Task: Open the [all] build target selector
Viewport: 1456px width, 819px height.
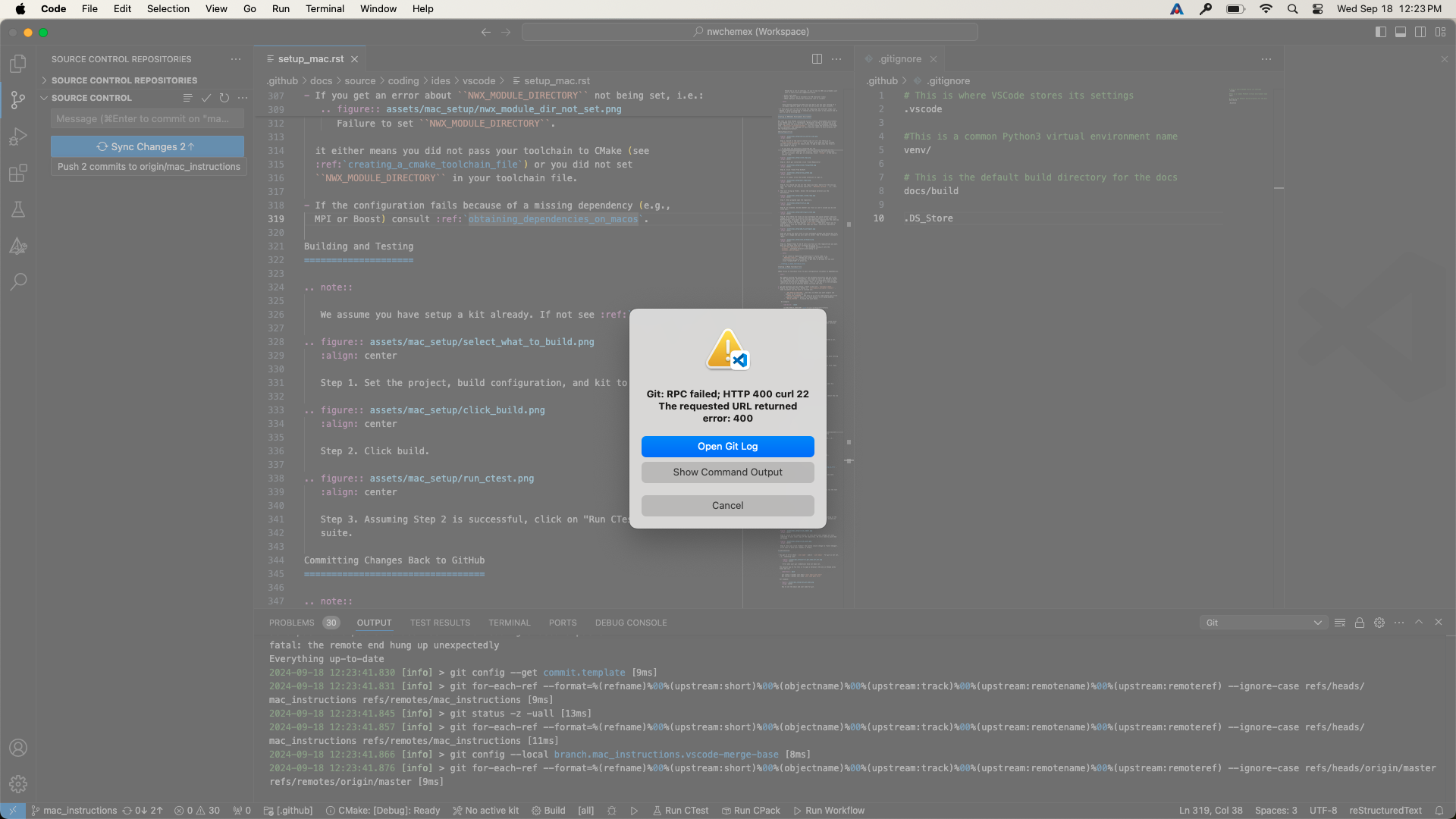Action: click(x=586, y=811)
